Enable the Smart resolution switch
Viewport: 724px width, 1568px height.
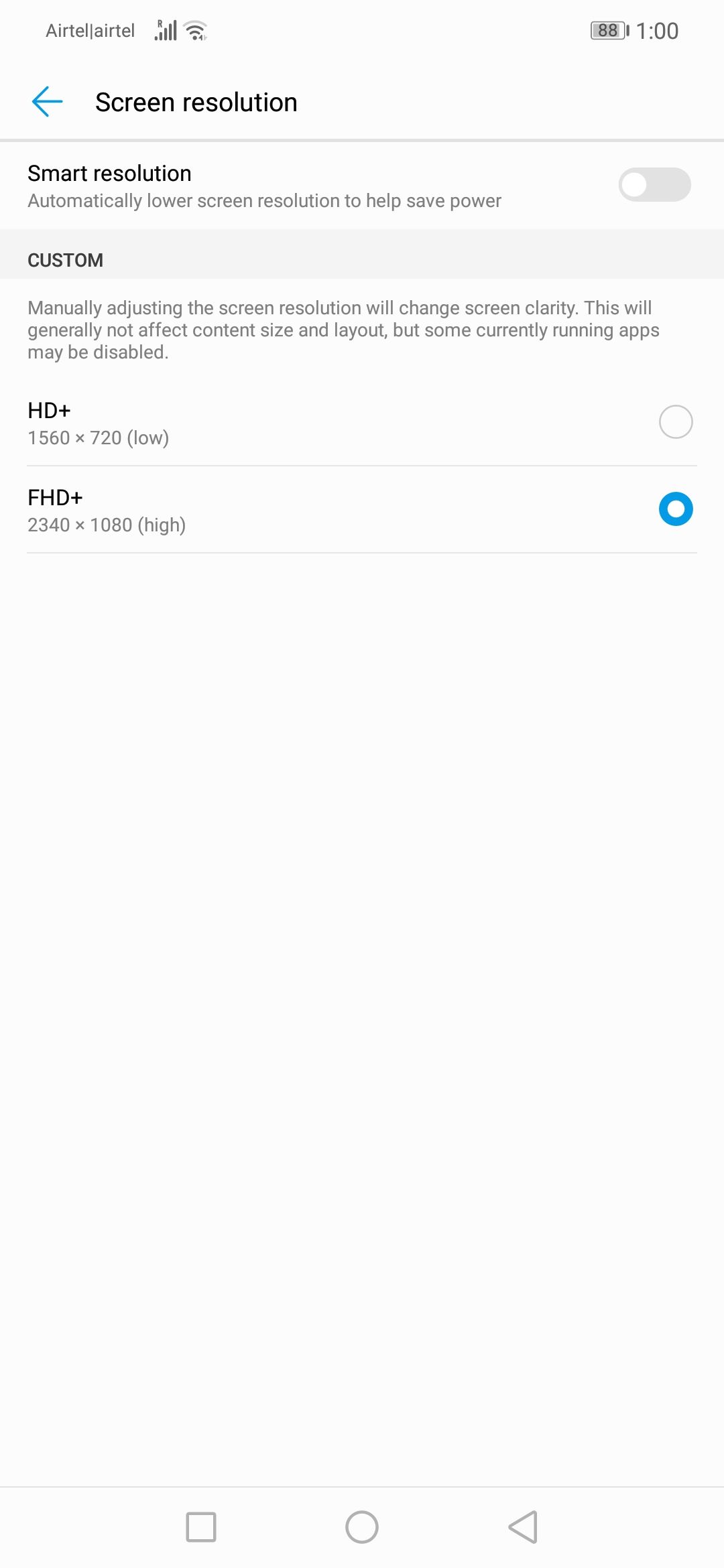point(654,184)
